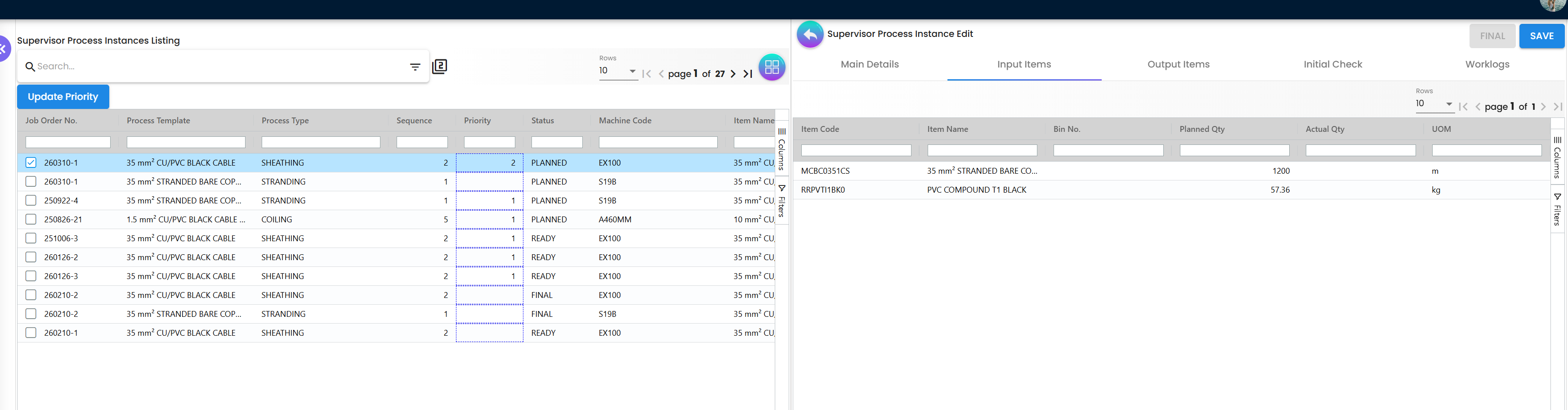
Task: Click the copy pages icon beside search
Action: coord(439,67)
